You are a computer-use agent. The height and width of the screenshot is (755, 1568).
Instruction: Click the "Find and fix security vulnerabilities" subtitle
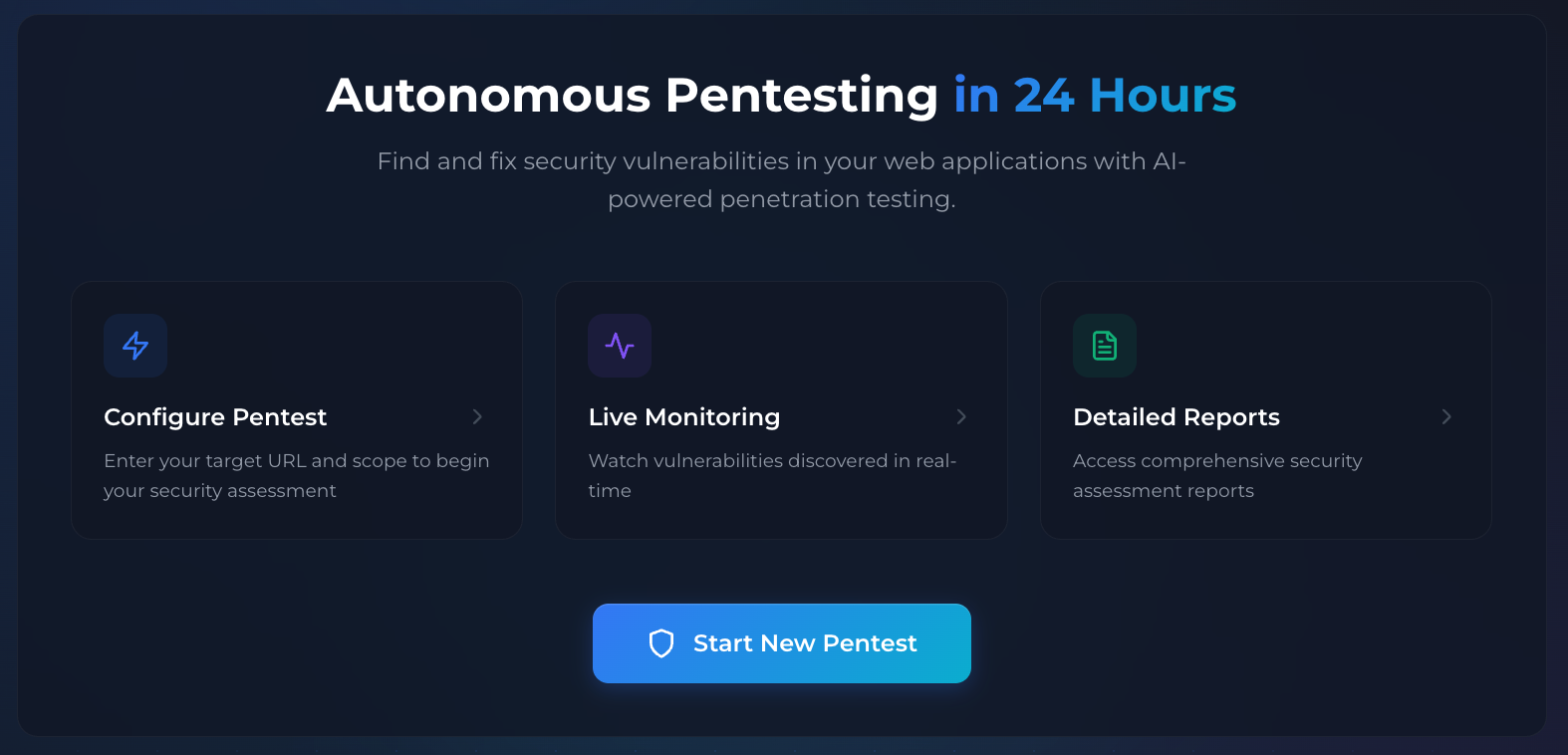(781, 161)
